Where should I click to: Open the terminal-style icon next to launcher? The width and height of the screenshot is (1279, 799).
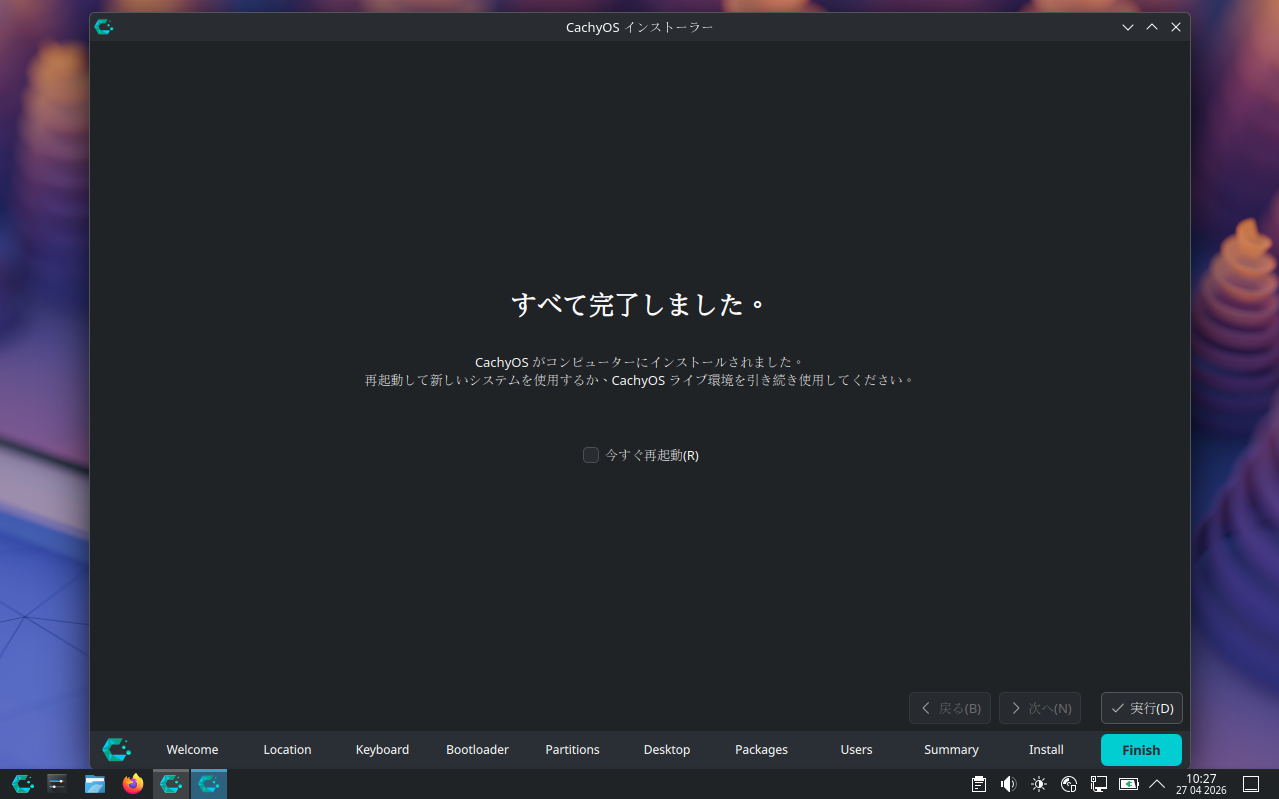57,784
